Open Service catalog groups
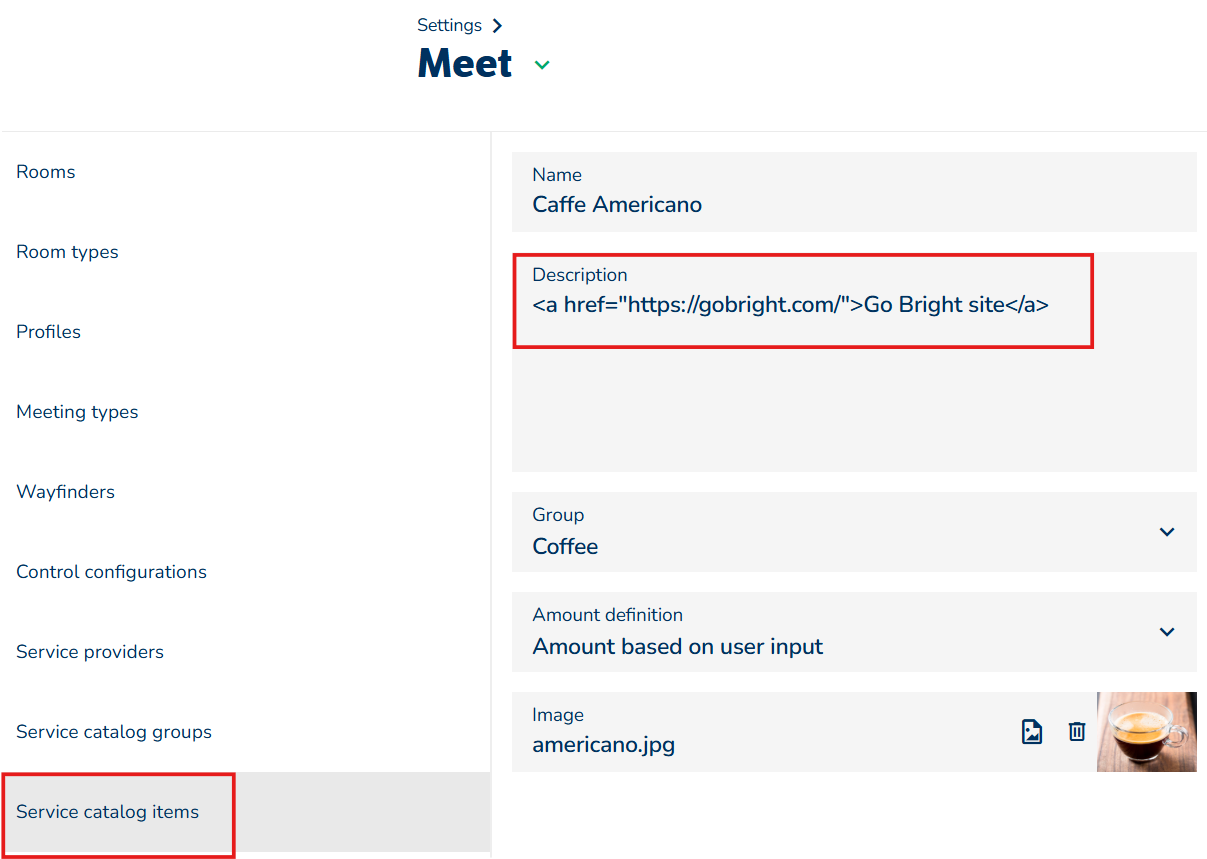1207x859 pixels. 114,732
